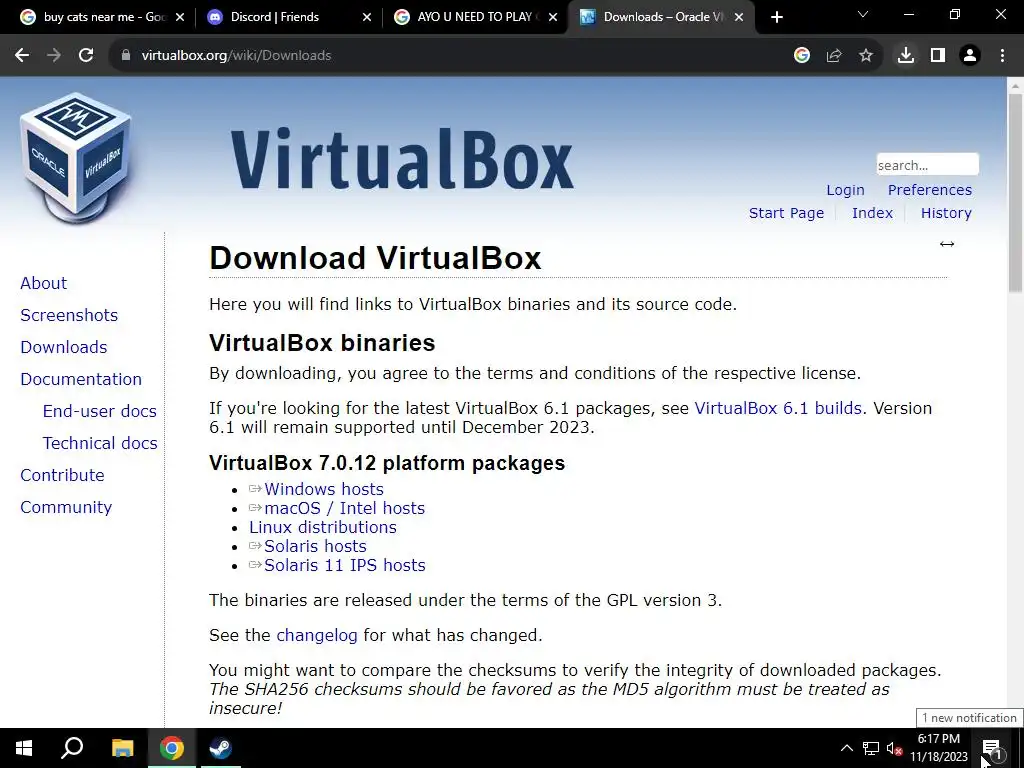Open the clock showing 6:17 PM
The width and height of the screenshot is (1024, 768).
click(939, 748)
